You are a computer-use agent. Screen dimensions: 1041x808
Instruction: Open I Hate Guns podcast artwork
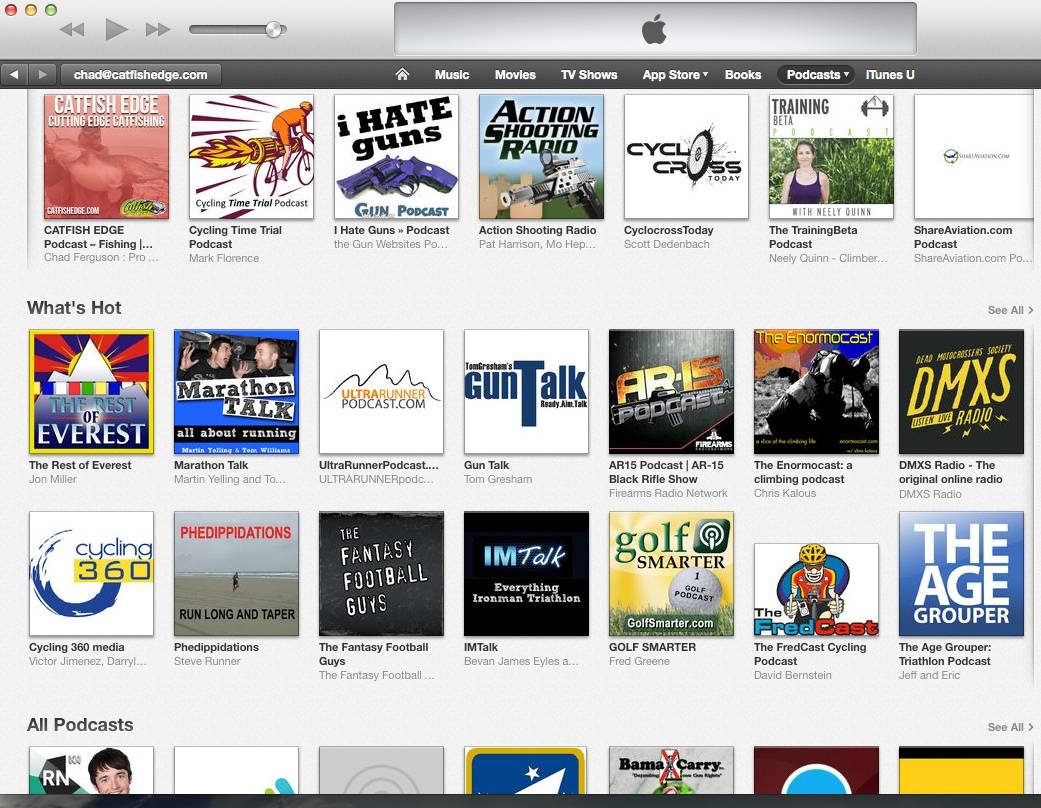click(396, 157)
